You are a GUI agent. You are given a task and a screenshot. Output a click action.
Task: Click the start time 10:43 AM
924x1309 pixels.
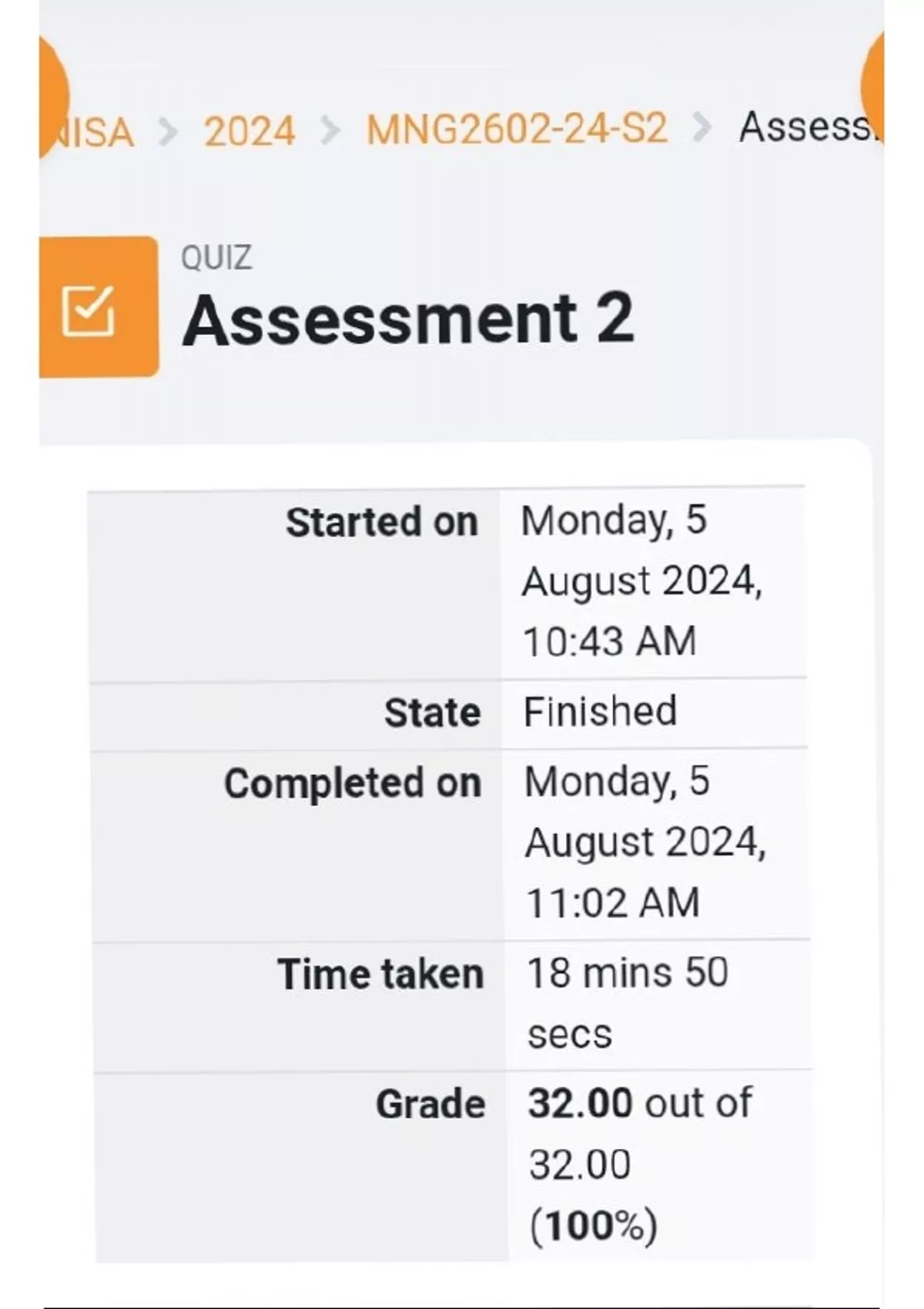610,641
